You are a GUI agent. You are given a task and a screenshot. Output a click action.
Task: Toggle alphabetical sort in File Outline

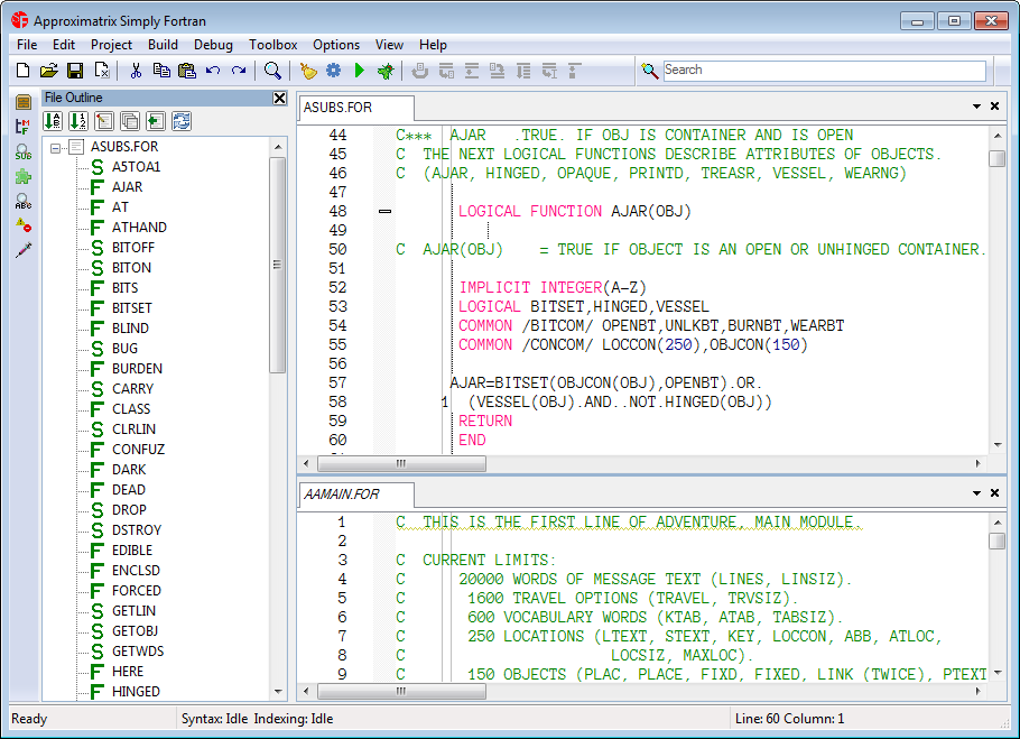click(x=53, y=121)
